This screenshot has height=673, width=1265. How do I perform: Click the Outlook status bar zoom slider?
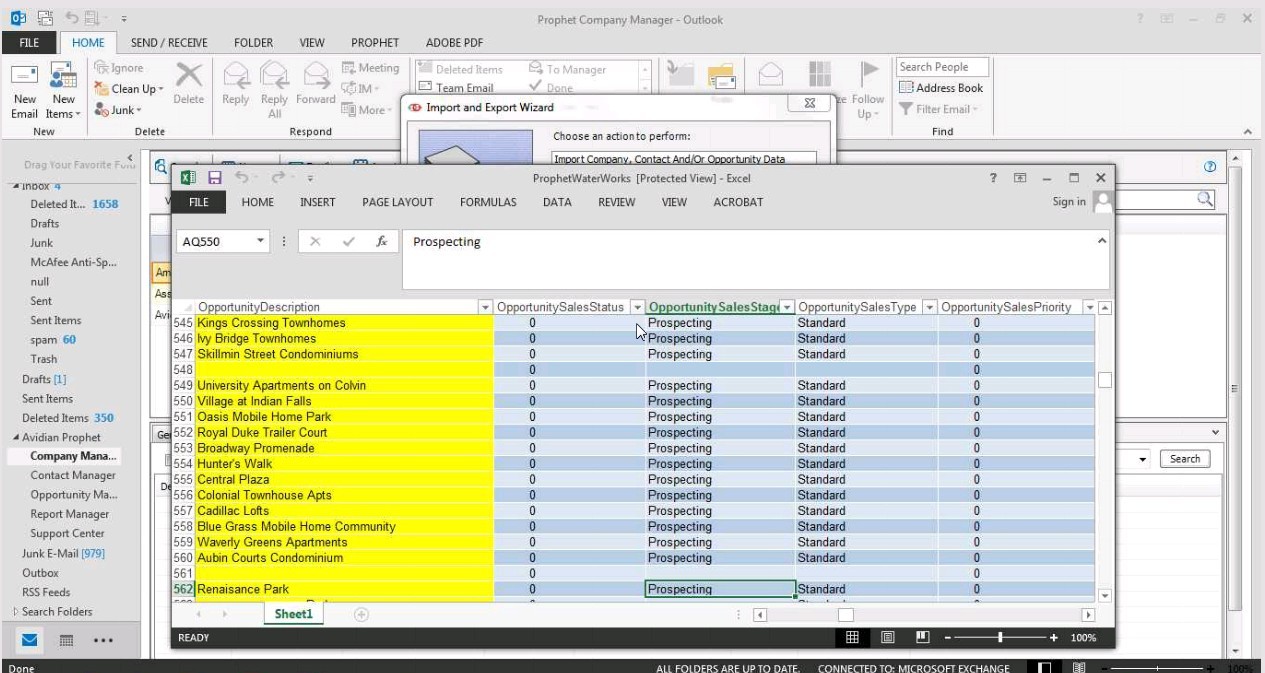pyautogui.click(x=1157, y=668)
